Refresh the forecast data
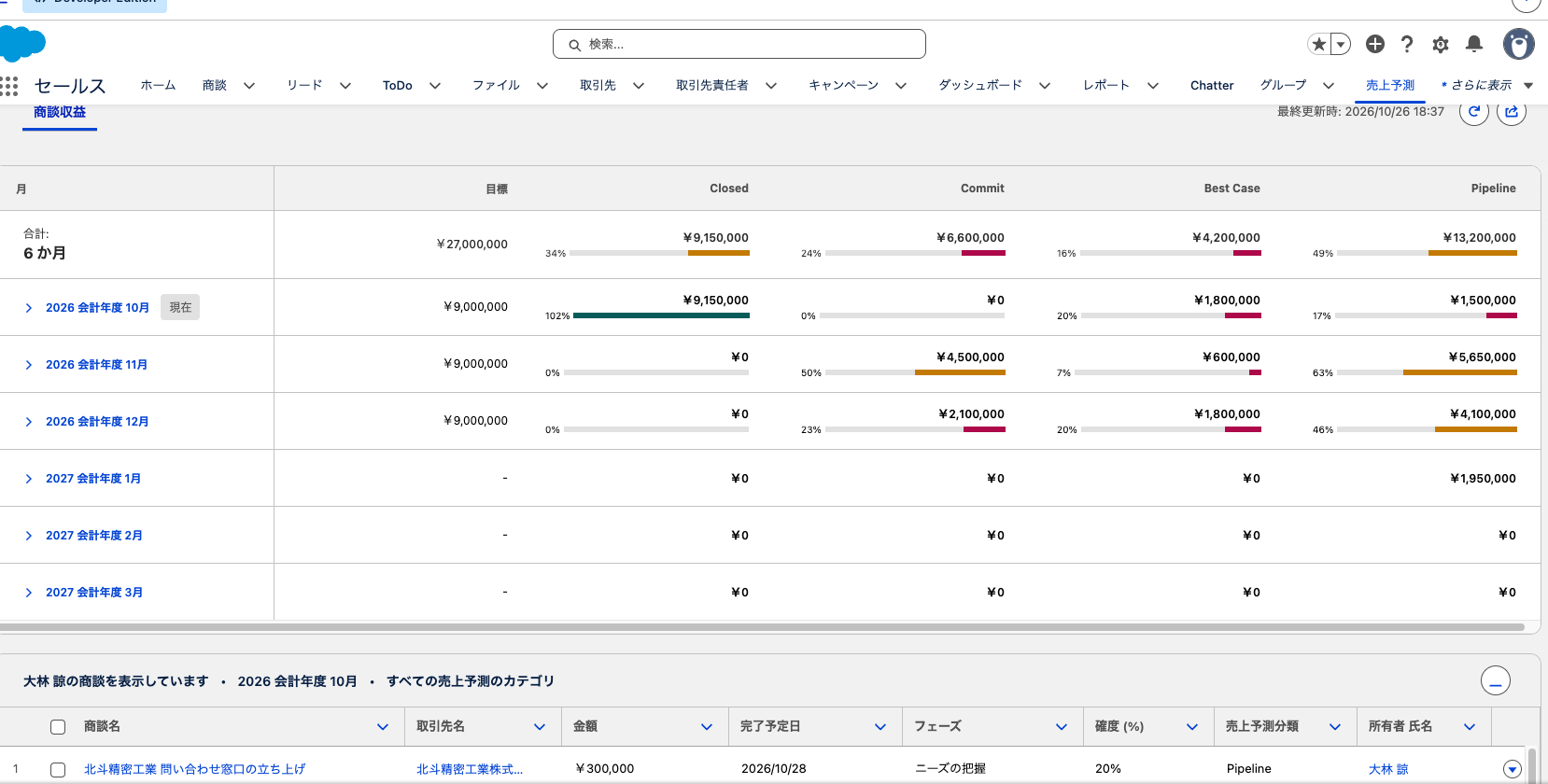 coord(1474,112)
